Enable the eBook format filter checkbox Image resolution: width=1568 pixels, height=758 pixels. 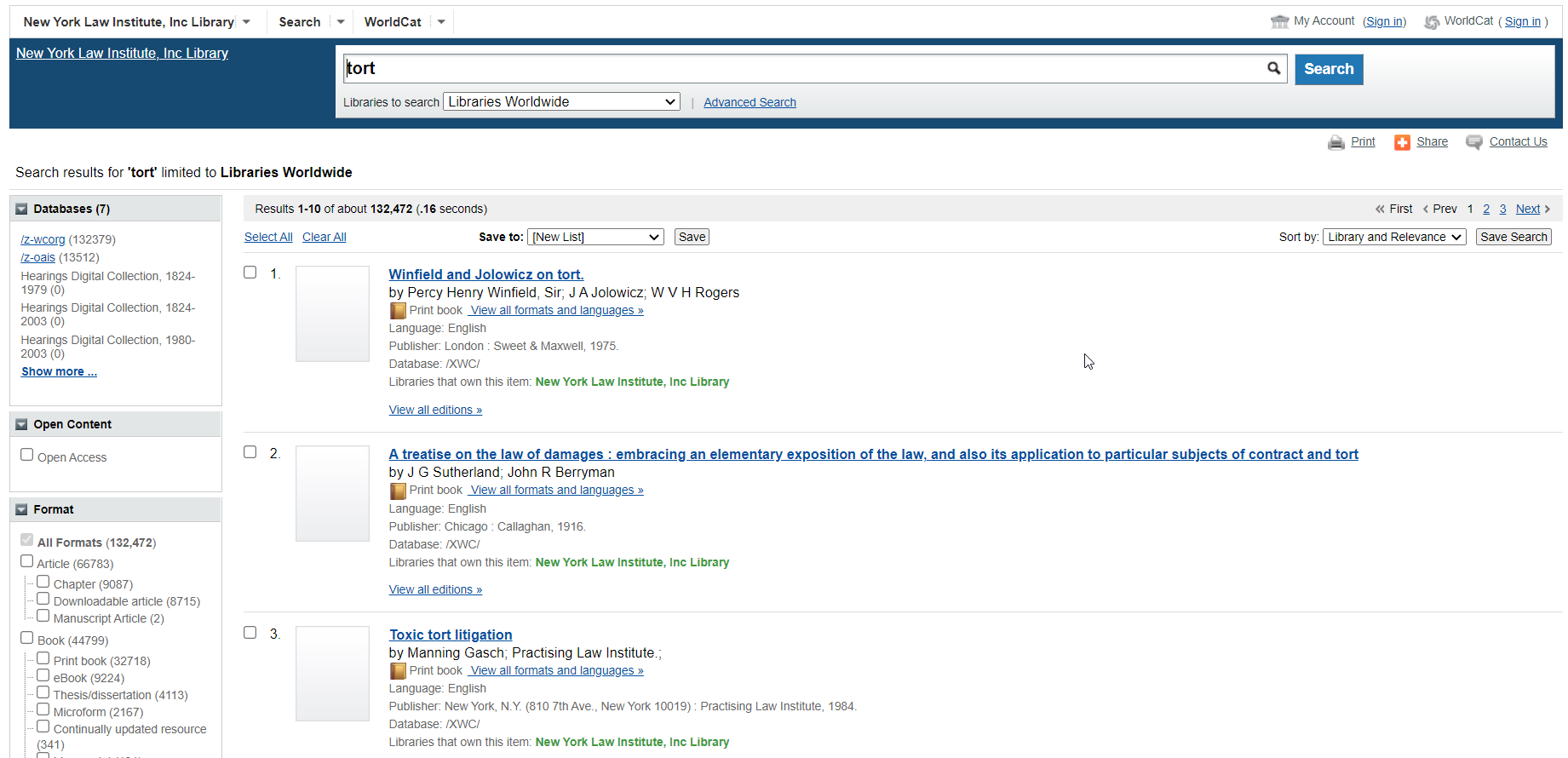point(43,675)
